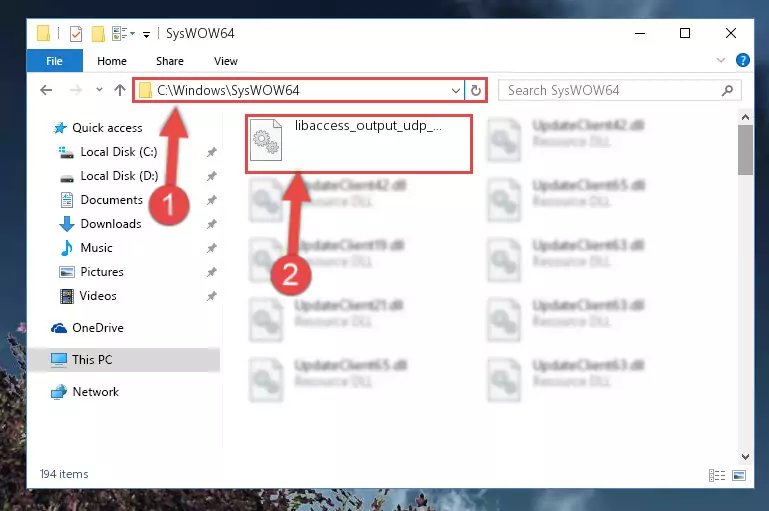The image size is (769, 511).
Task: Click the address bar showing C:\Windows\SysWOW64
Action: tap(299, 90)
